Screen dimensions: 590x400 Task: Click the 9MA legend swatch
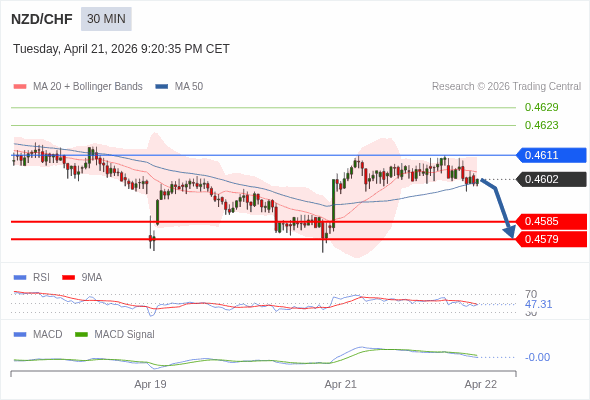tap(68, 278)
